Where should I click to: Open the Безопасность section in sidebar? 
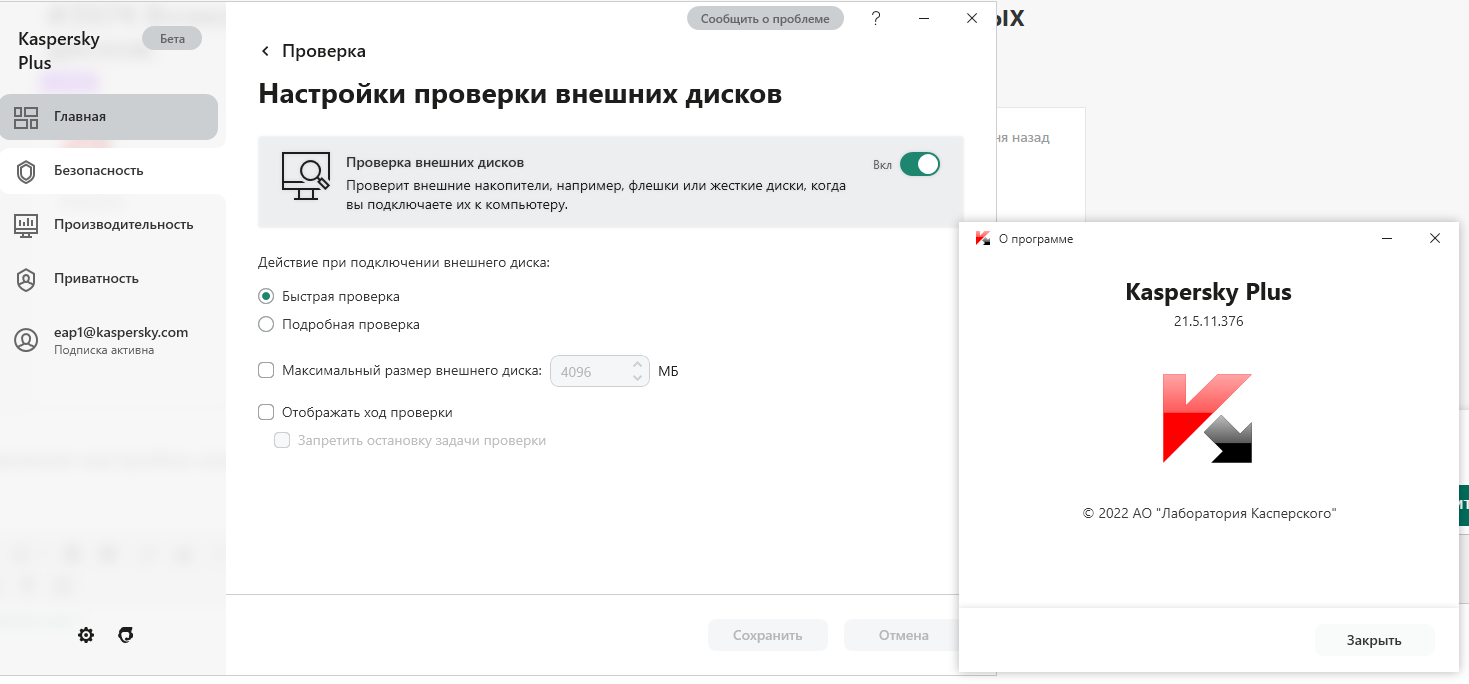coord(113,171)
